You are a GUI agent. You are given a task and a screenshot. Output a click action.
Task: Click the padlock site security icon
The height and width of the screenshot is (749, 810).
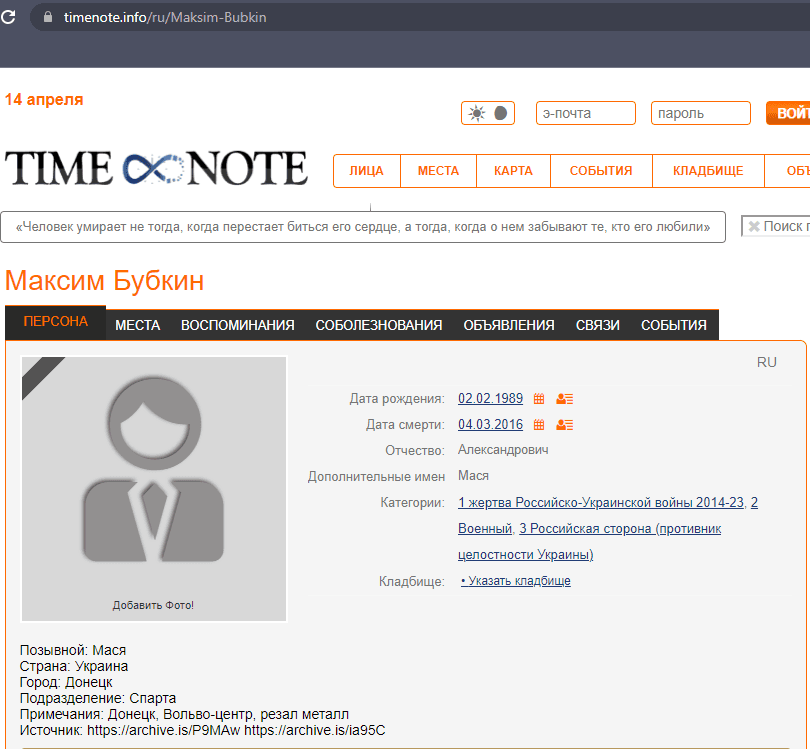click(48, 17)
